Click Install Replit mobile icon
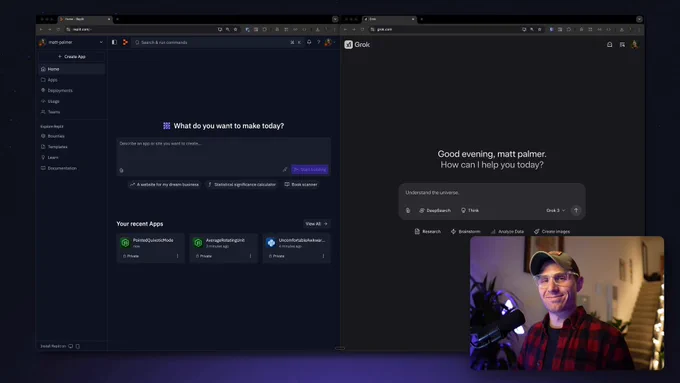Image resolution: width=680 pixels, height=383 pixels. (78, 346)
